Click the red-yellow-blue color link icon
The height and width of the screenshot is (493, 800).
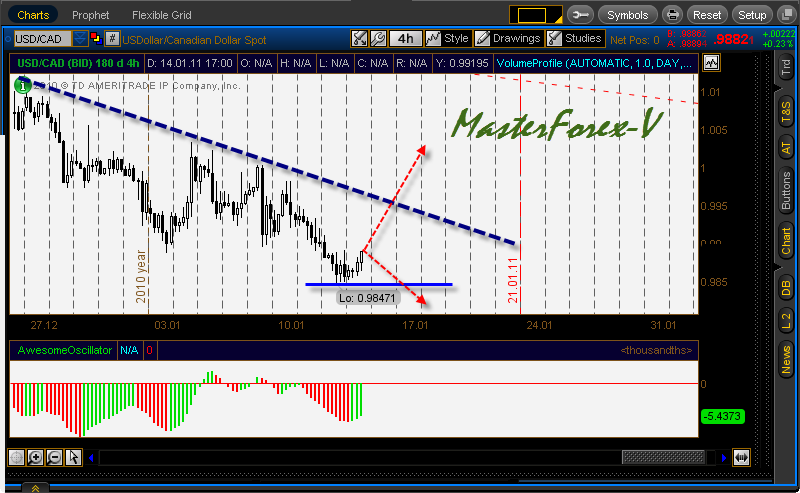coord(96,38)
